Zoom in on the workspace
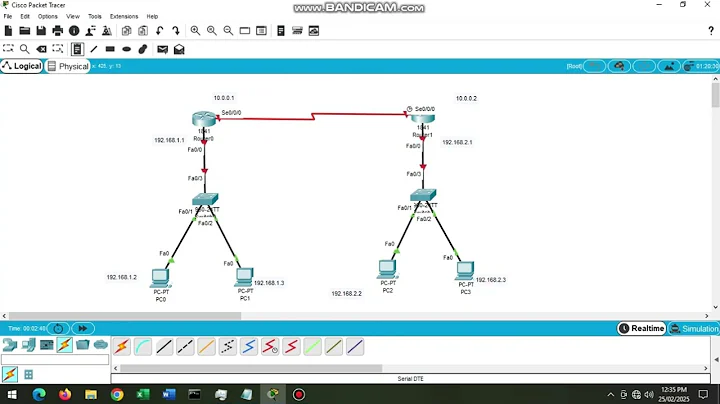The image size is (720, 404). pyautogui.click(x=195, y=31)
